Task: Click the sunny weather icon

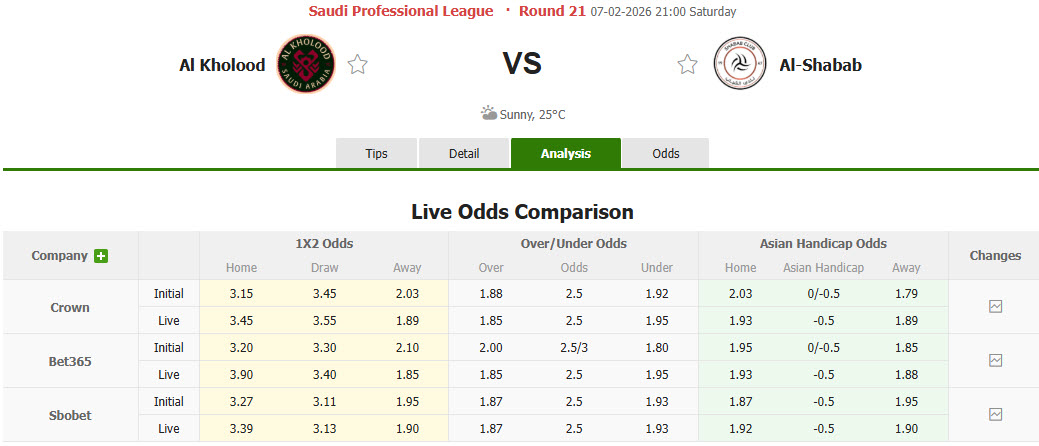Action: 489,114
